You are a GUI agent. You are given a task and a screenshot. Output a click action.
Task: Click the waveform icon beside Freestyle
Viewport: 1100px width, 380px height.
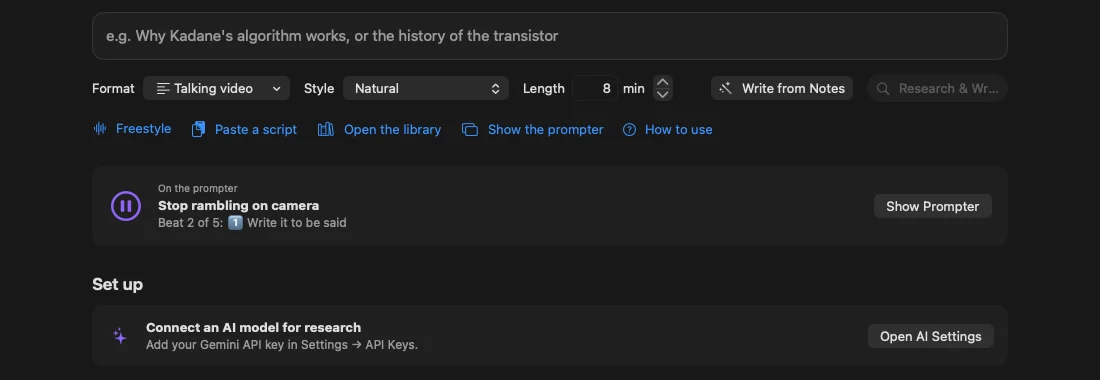coord(100,129)
